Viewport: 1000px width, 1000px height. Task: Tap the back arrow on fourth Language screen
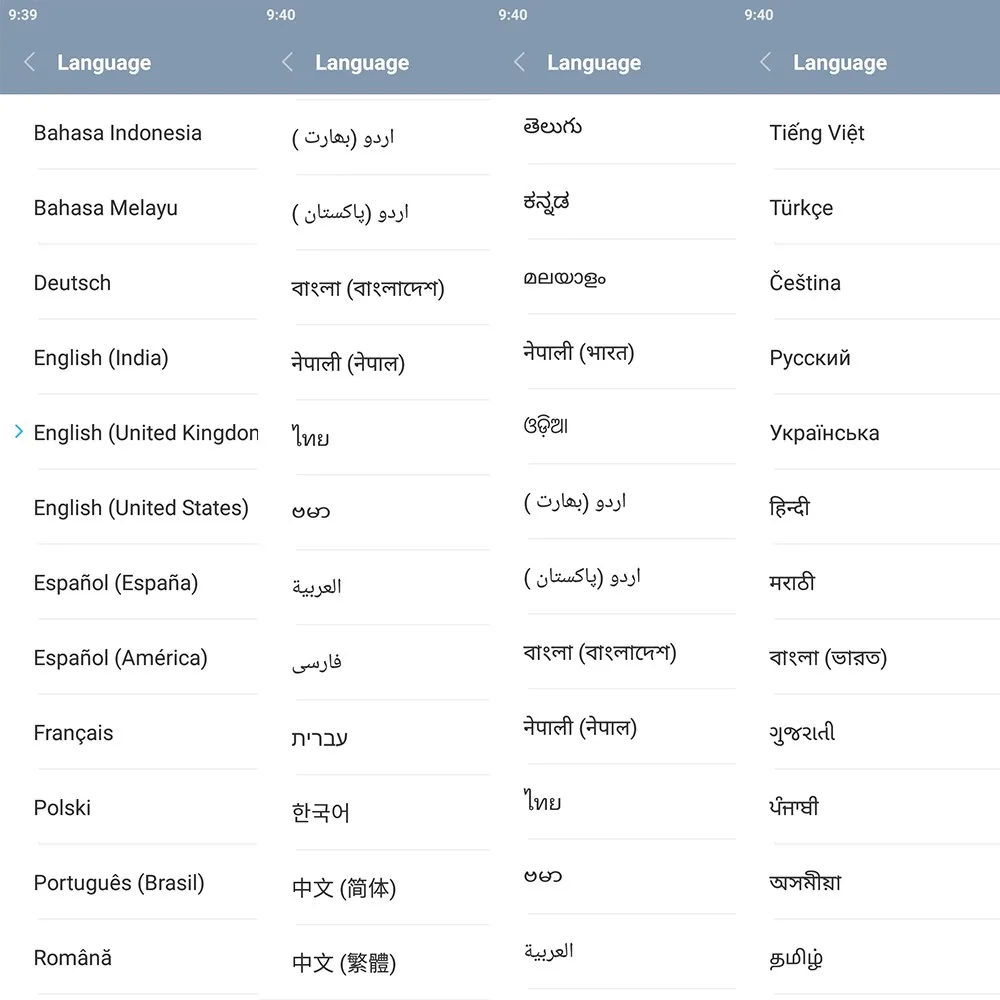tap(764, 62)
